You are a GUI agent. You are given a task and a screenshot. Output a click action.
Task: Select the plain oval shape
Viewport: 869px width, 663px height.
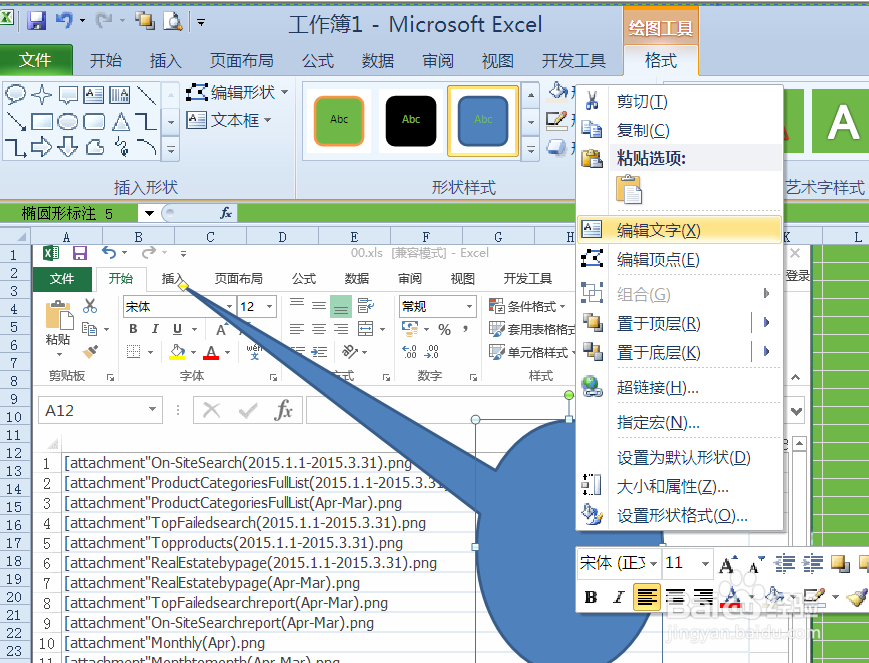[x=68, y=121]
